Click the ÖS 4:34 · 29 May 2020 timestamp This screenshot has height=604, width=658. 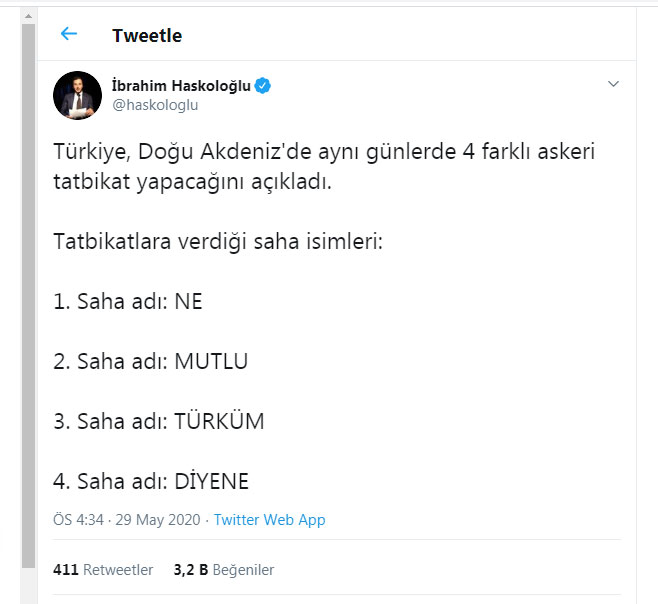coord(128,520)
